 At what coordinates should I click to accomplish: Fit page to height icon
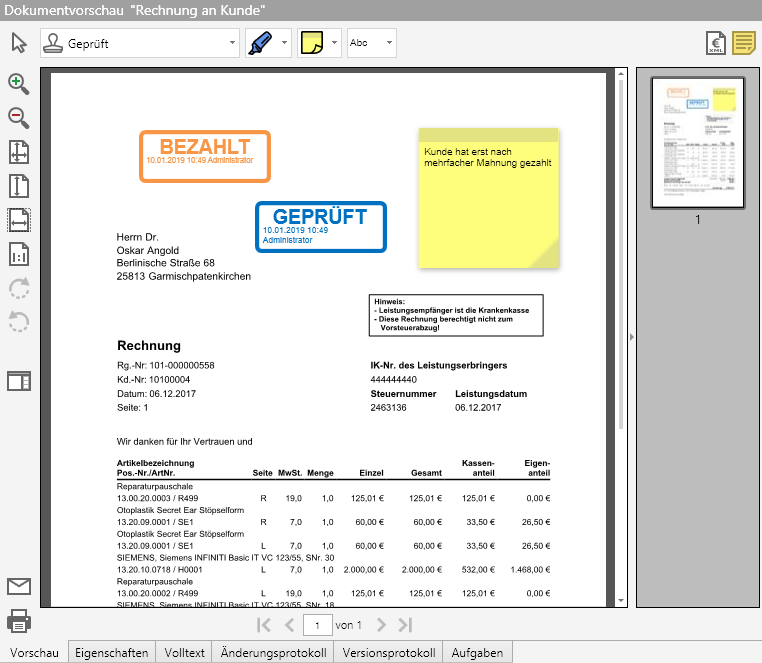click(19, 186)
